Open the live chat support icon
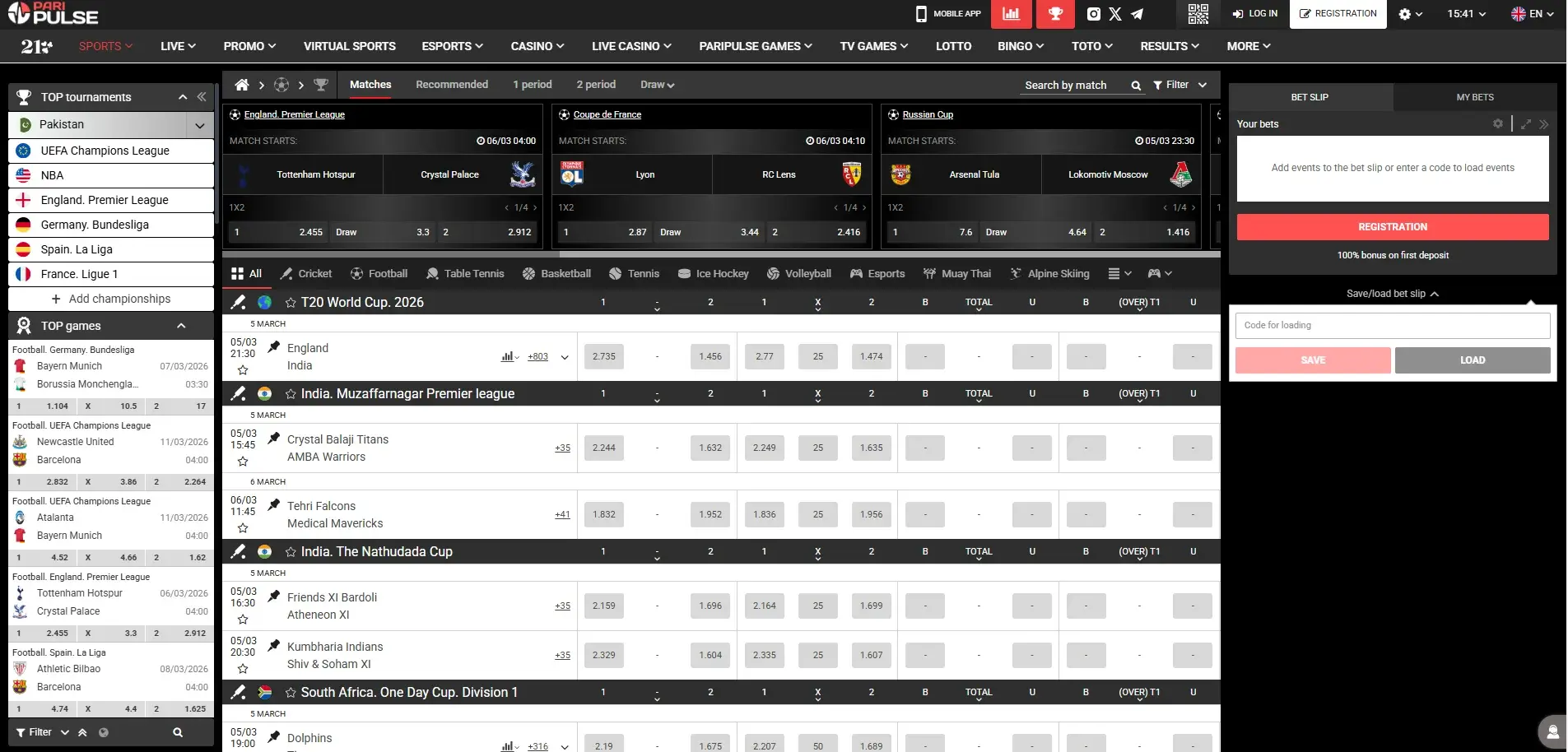The image size is (1568, 752). (x=1552, y=731)
